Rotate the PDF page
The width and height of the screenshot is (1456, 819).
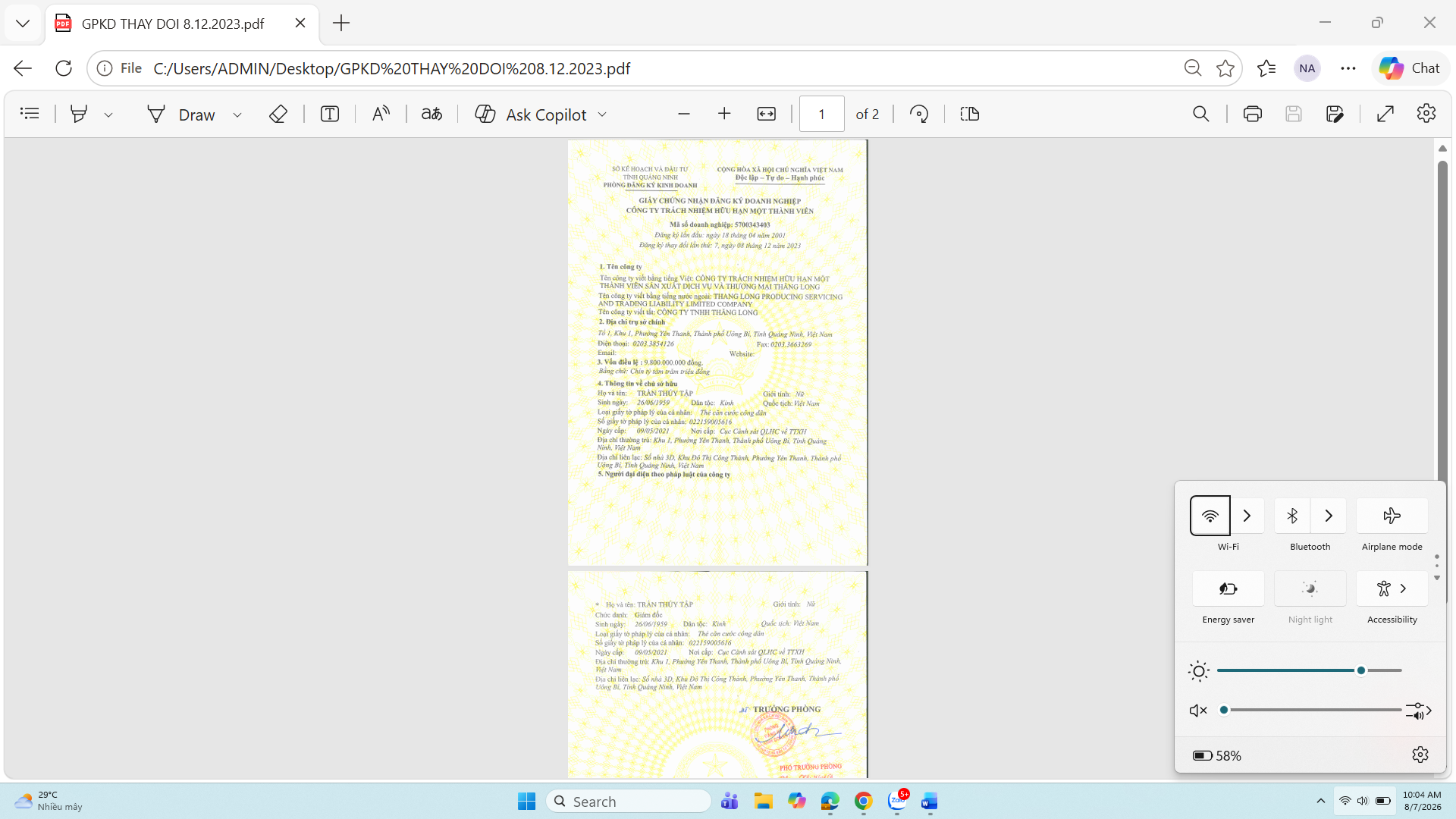click(919, 114)
